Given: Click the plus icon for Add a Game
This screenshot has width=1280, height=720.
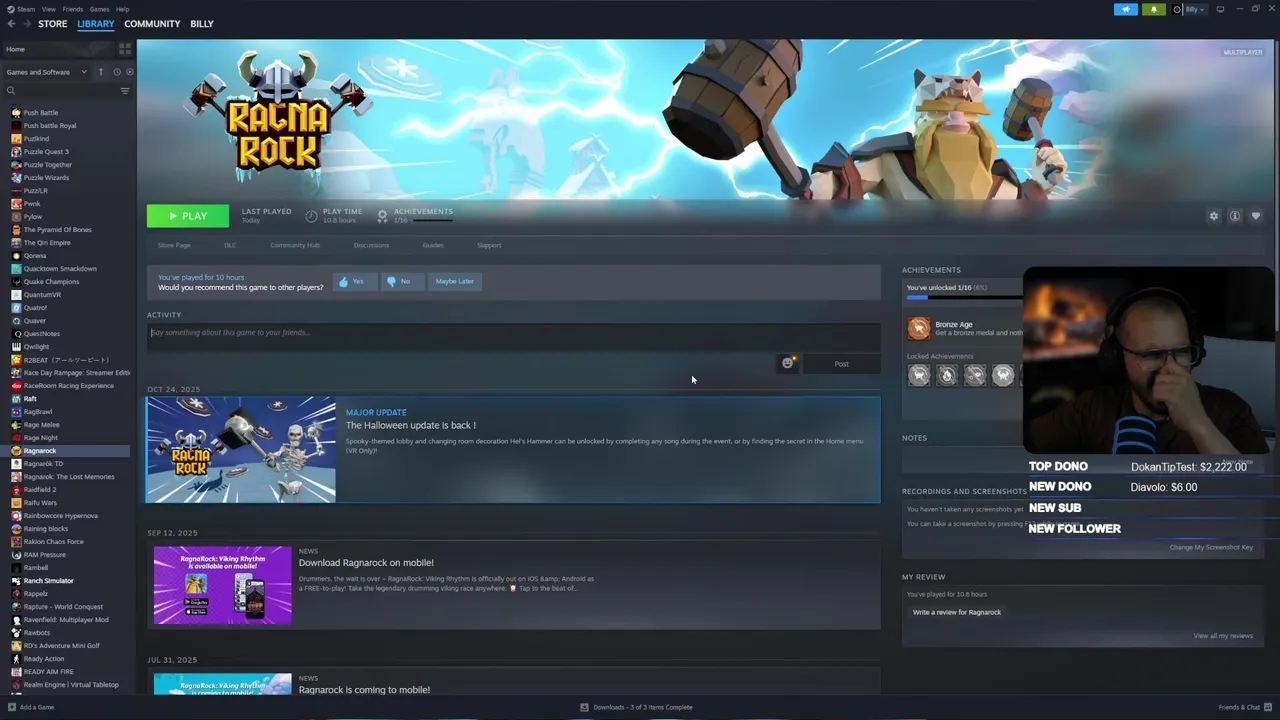Looking at the screenshot, I should click(11, 707).
